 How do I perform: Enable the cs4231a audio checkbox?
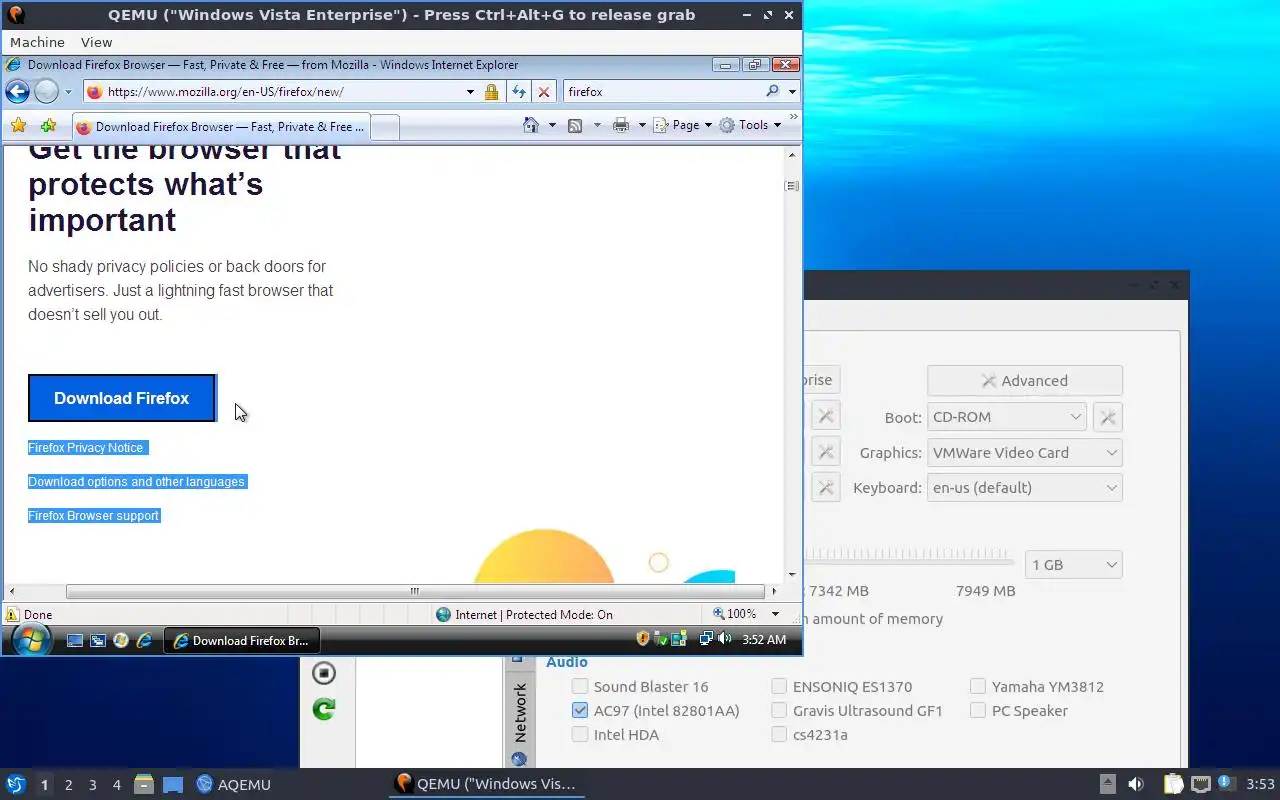coord(779,734)
